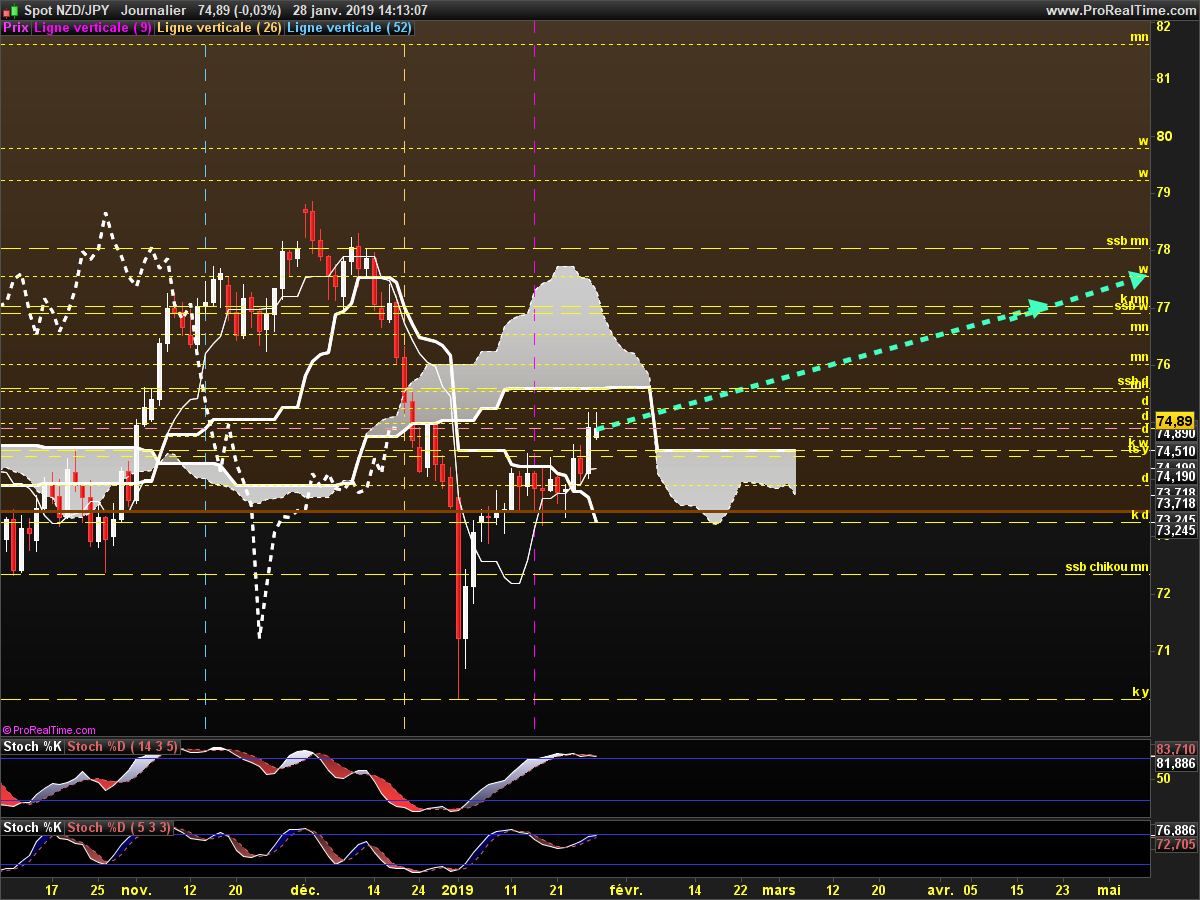Select Stoch %K label beside Stoch %D (14 3 5)

pyautogui.click(x=33, y=747)
